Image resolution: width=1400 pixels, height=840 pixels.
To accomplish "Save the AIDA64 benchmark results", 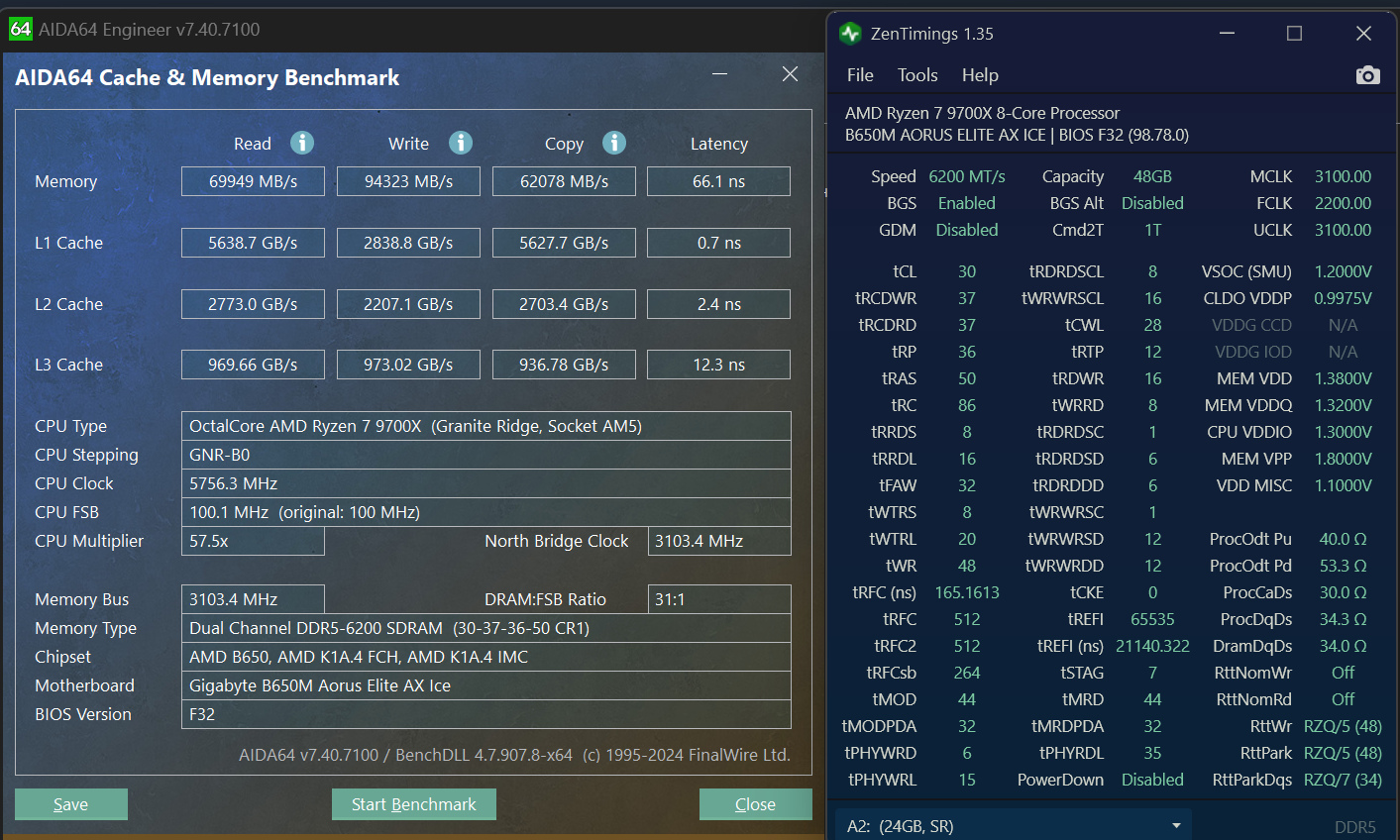I will click(x=71, y=804).
